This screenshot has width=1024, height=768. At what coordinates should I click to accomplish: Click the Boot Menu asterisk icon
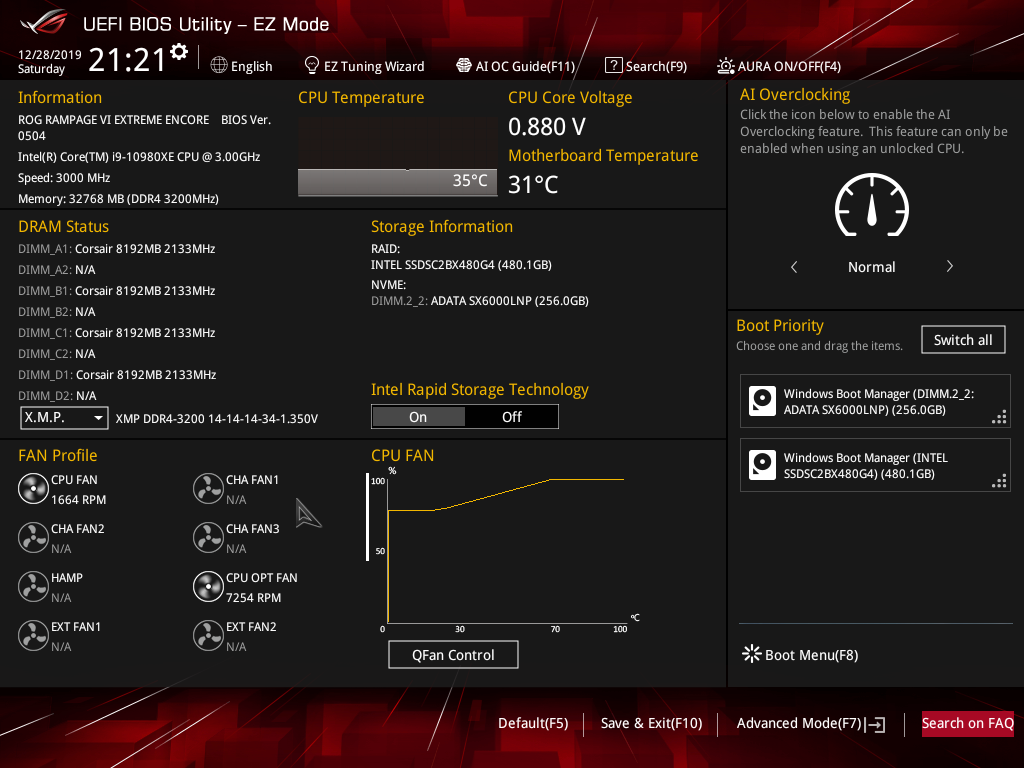pos(752,654)
